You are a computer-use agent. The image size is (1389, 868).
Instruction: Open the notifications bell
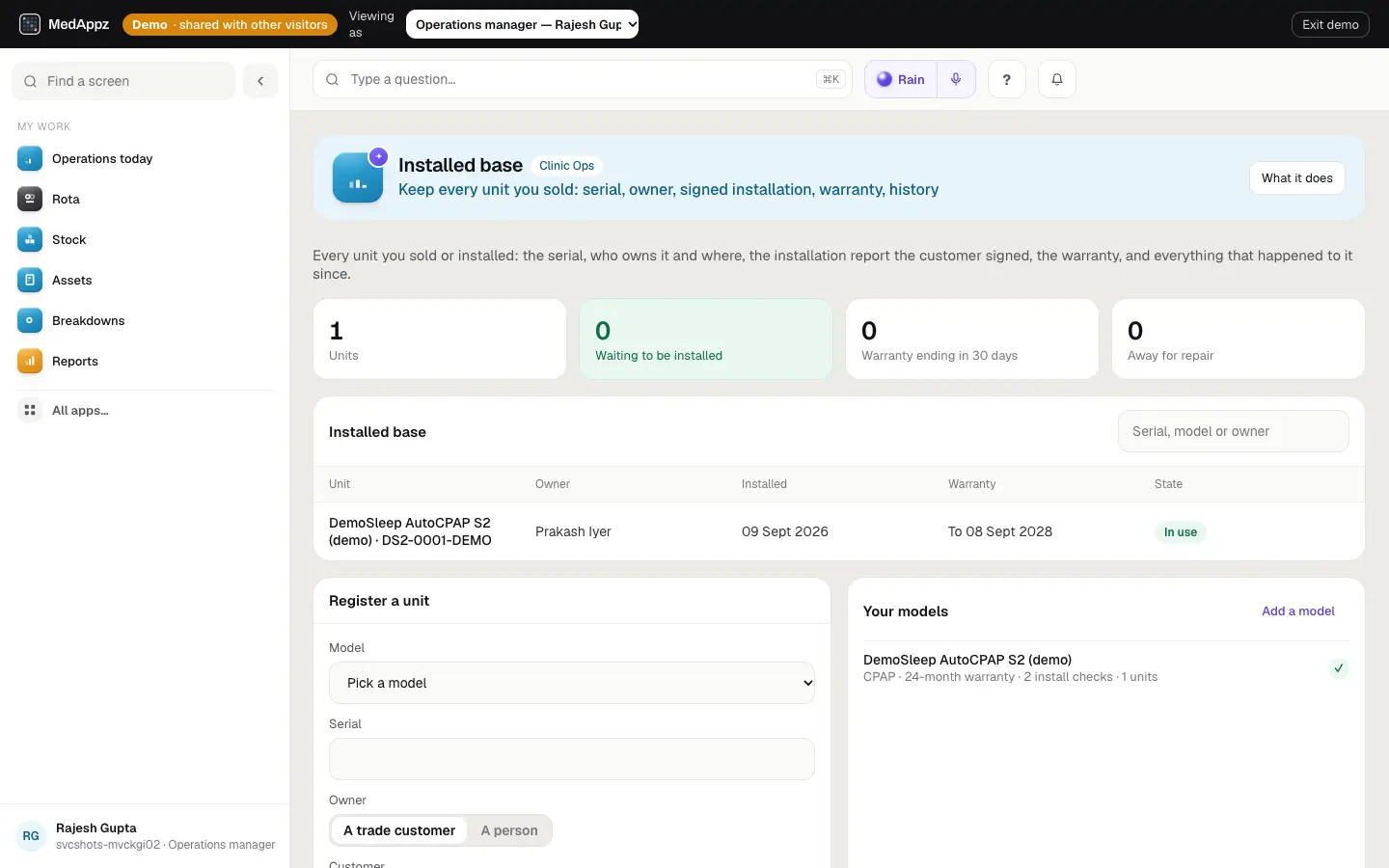[x=1057, y=79]
